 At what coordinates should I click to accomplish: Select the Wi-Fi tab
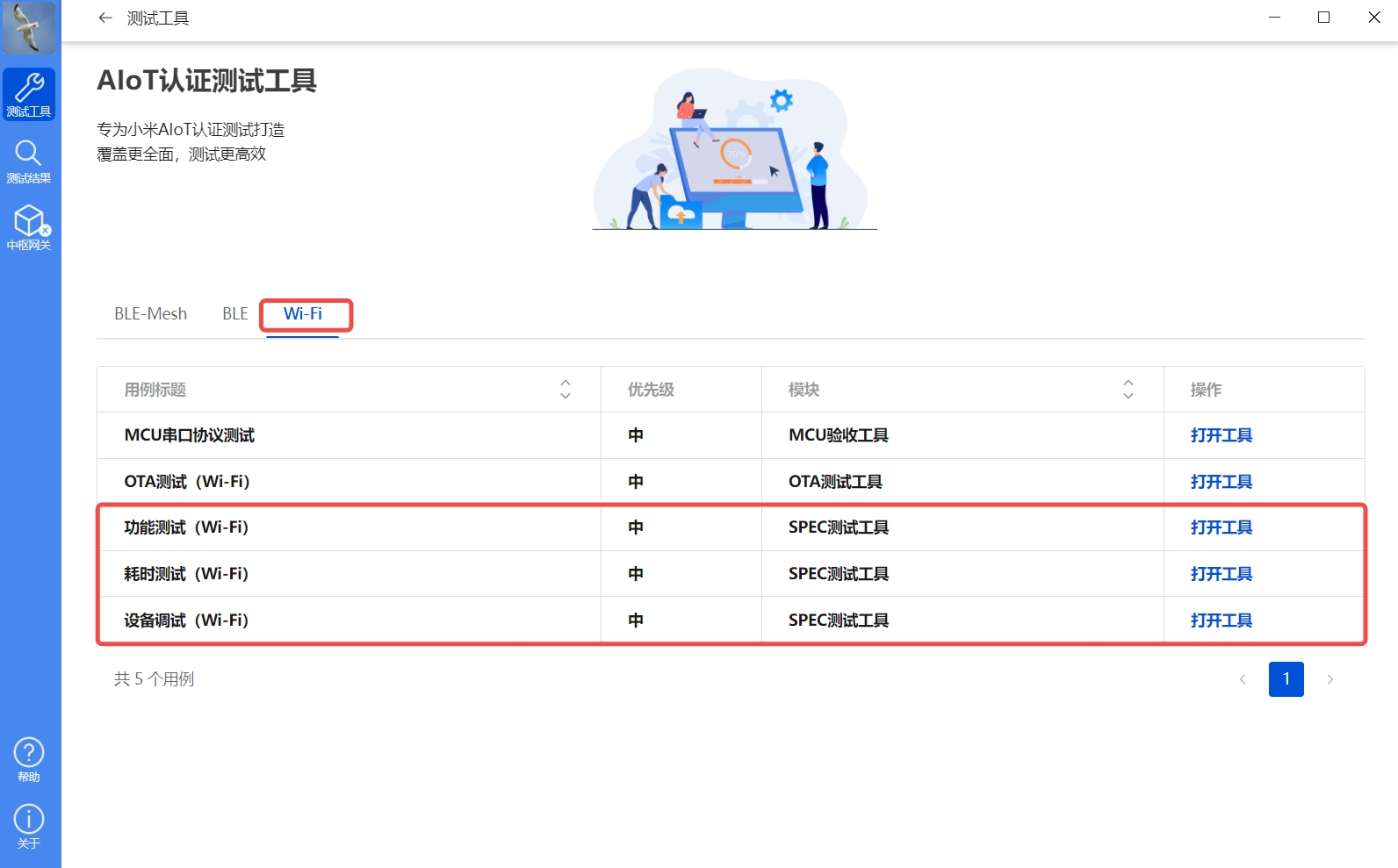(x=303, y=314)
